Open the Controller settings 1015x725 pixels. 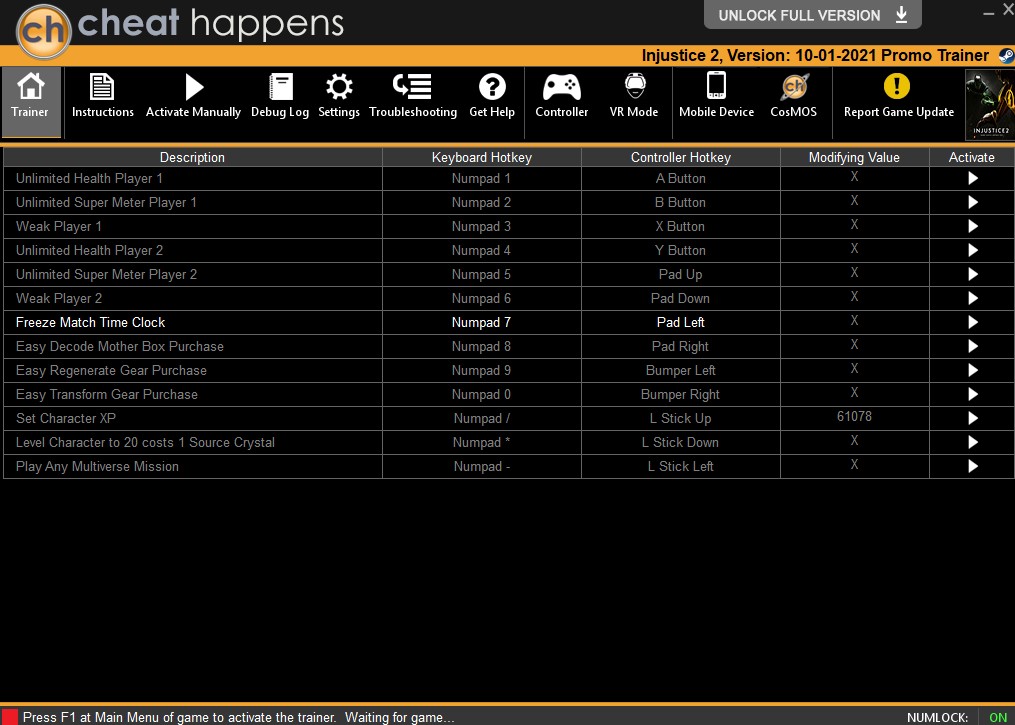[x=561, y=95]
